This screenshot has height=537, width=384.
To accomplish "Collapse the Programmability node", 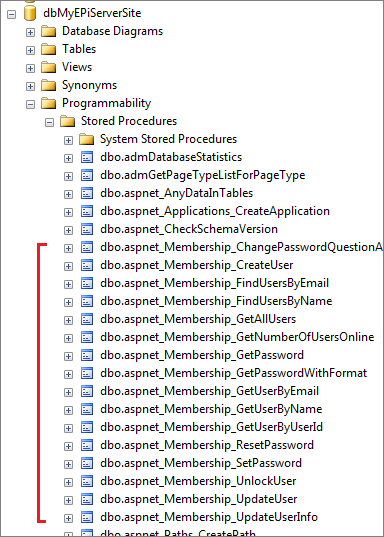I will [x=30, y=104].
